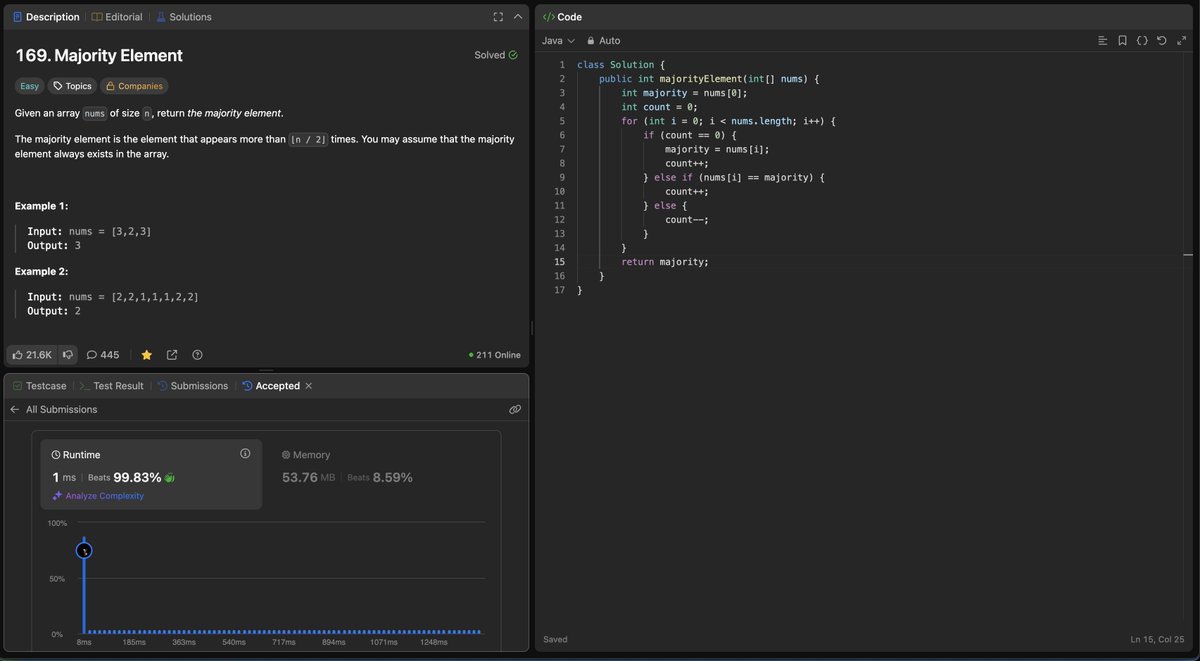The height and width of the screenshot is (661, 1200).
Task: Close the Accepted tab
Action: (x=309, y=386)
